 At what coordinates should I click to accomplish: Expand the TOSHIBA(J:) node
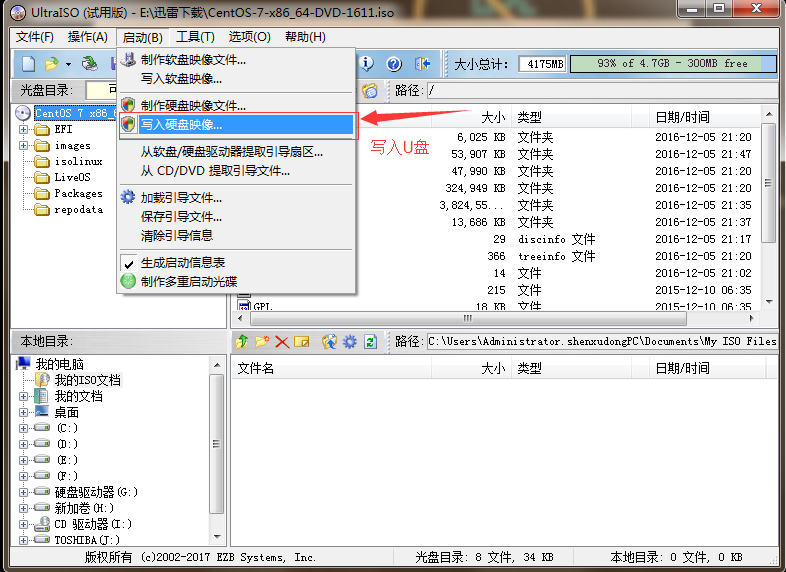coord(24,540)
